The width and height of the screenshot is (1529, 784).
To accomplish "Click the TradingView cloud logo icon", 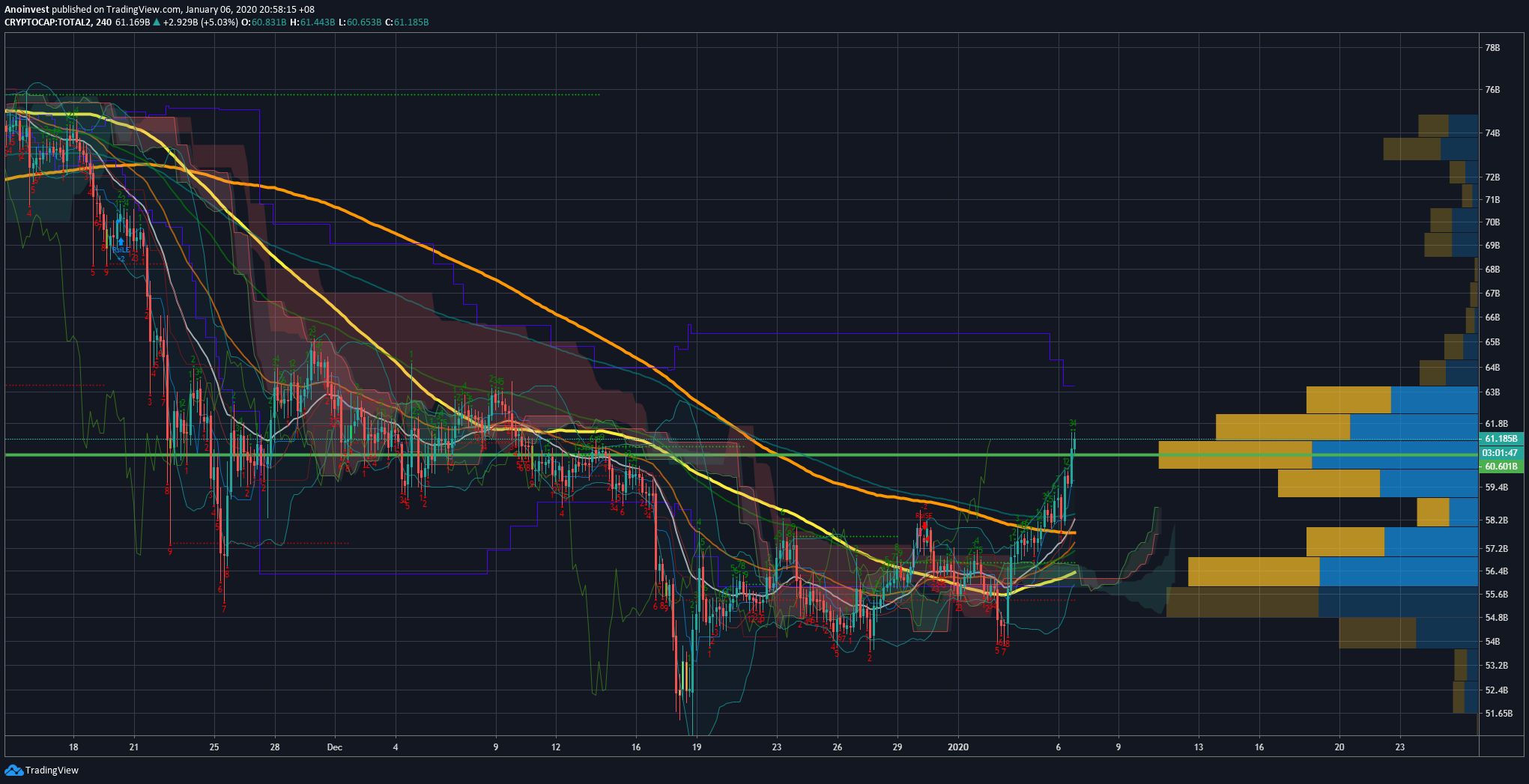I will click(13, 770).
